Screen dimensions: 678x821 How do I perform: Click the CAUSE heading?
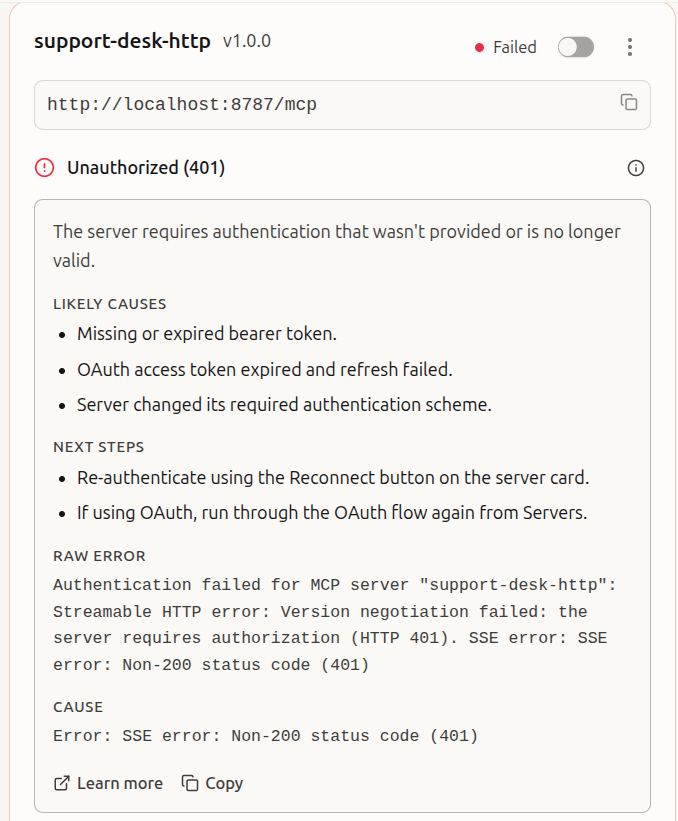tap(78, 707)
